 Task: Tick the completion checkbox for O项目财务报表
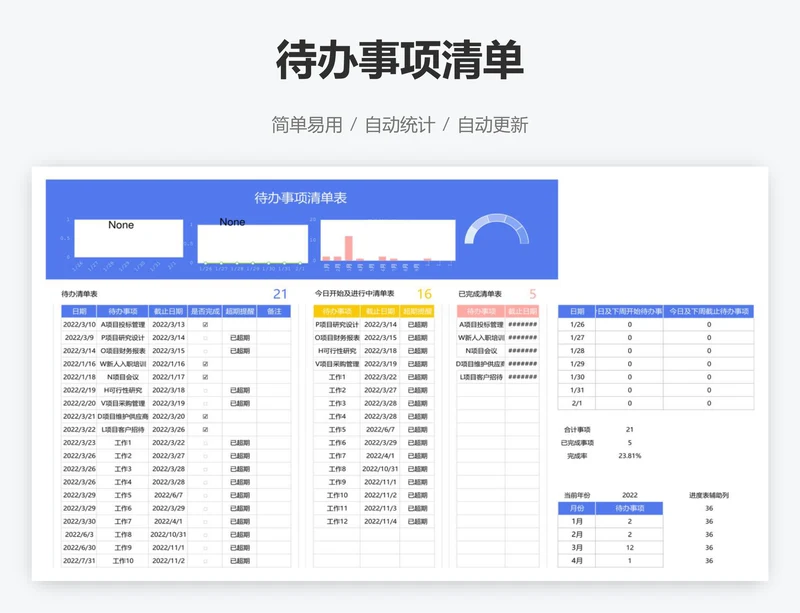click(x=205, y=351)
